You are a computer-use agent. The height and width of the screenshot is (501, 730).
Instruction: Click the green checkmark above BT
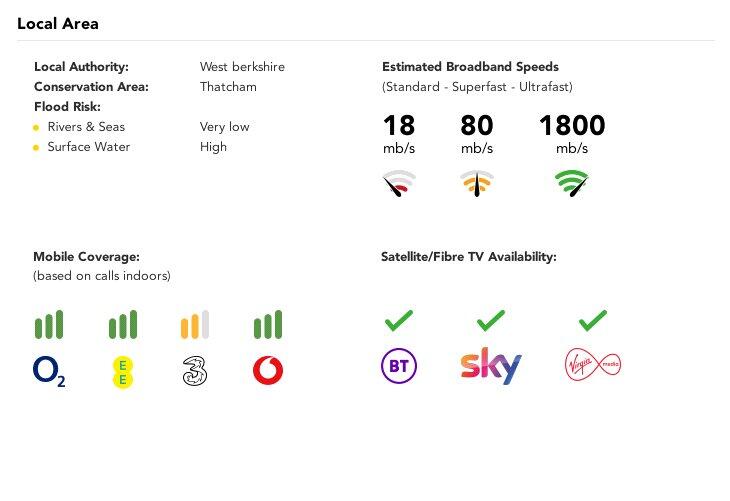coord(398,321)
